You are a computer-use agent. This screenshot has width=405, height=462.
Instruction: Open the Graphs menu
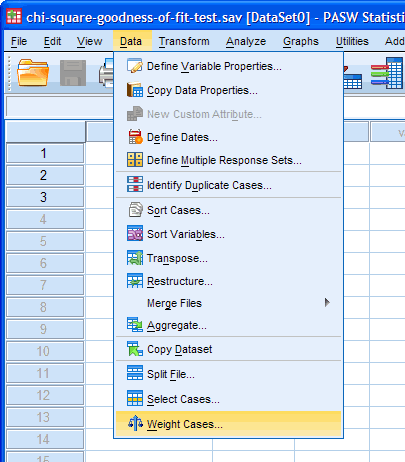coord(301,41)
